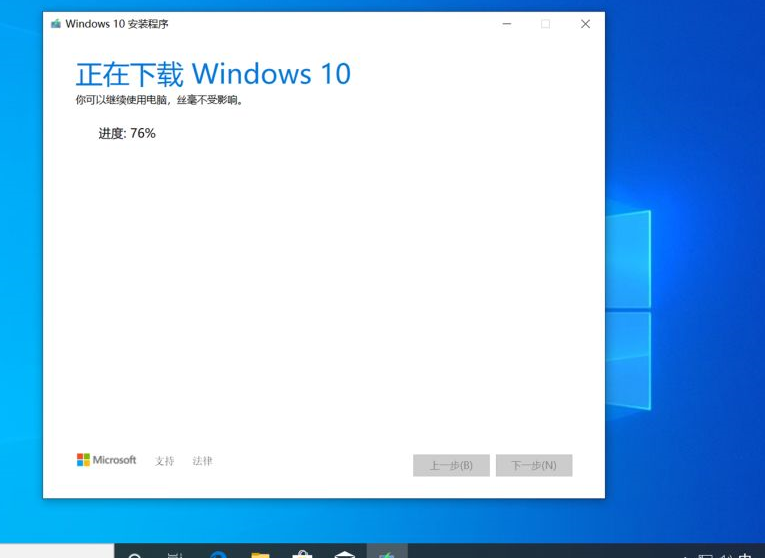This screenshot has height=558, width=765.
Task: Open File Explorer from the taskbar
Action: (x=260, y=554)
